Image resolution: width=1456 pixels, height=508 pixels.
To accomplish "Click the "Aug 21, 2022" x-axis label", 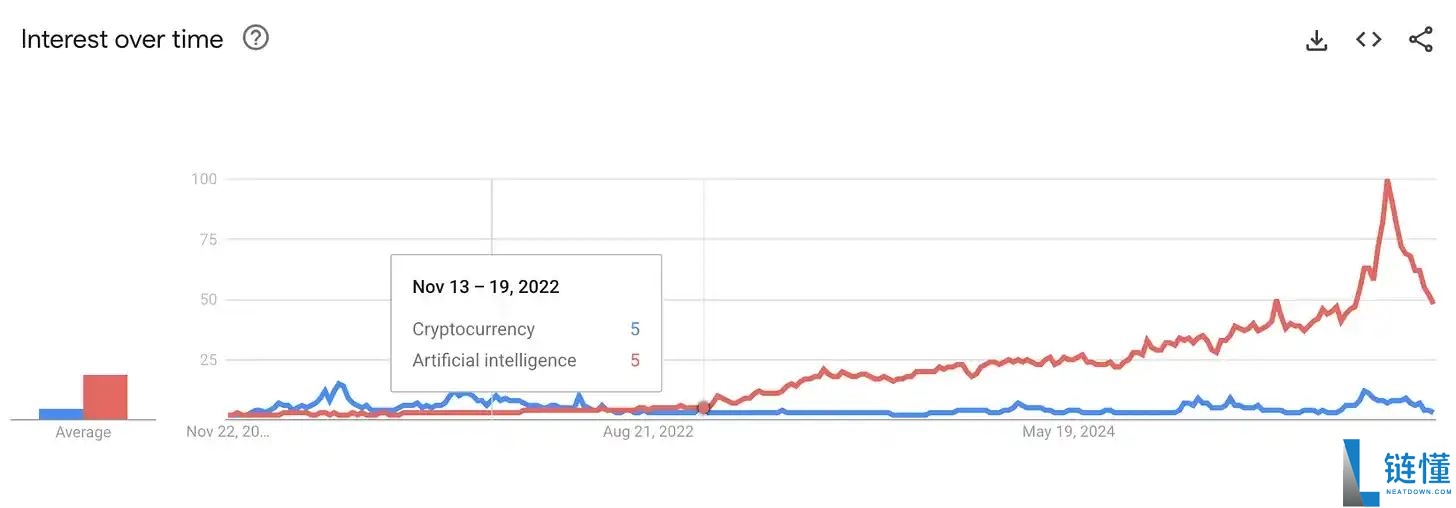I will (648, 432).
